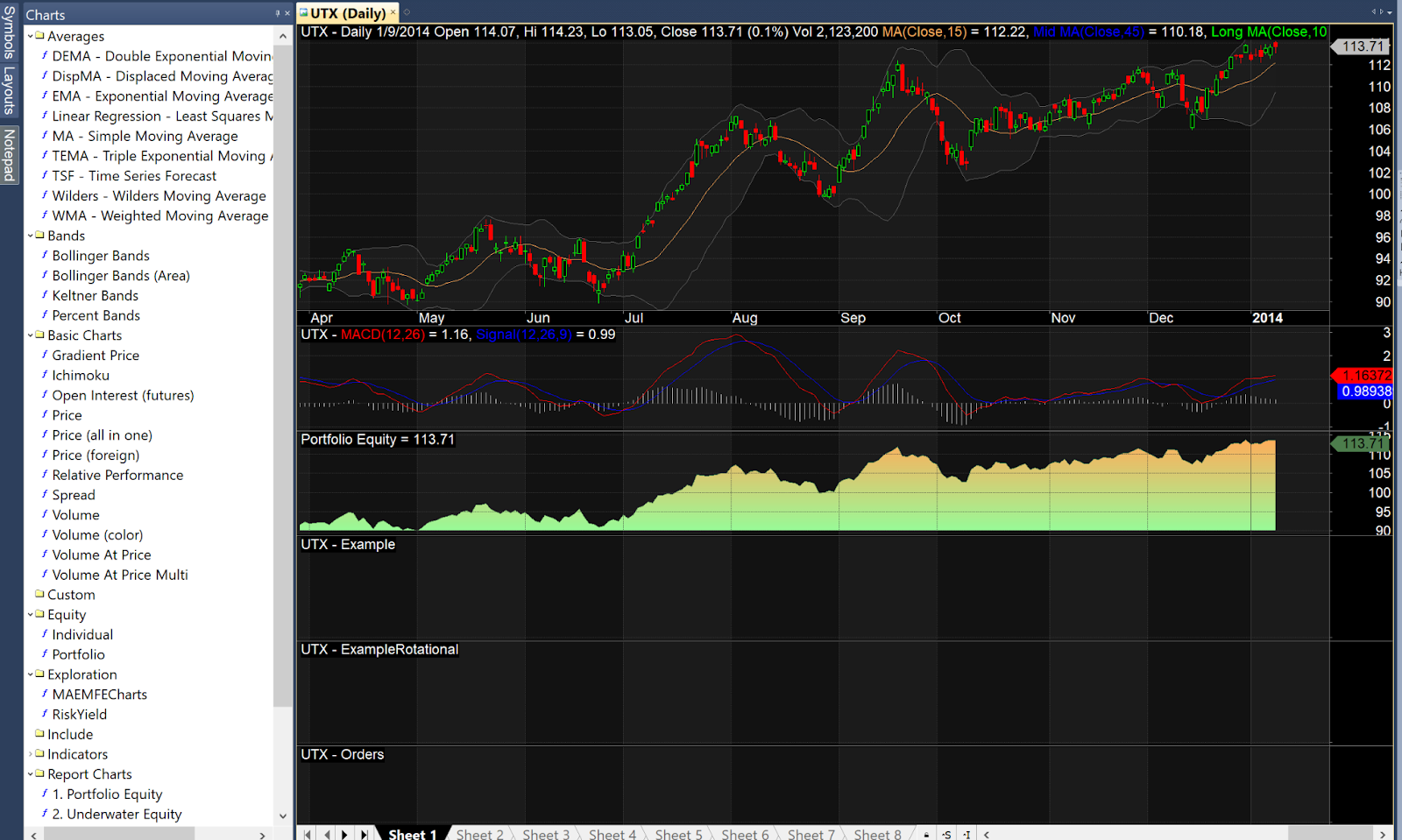The width and height of the screenshot is (1402, 840).
Task: Select Price (all in one) item
Action: [102, 435]
